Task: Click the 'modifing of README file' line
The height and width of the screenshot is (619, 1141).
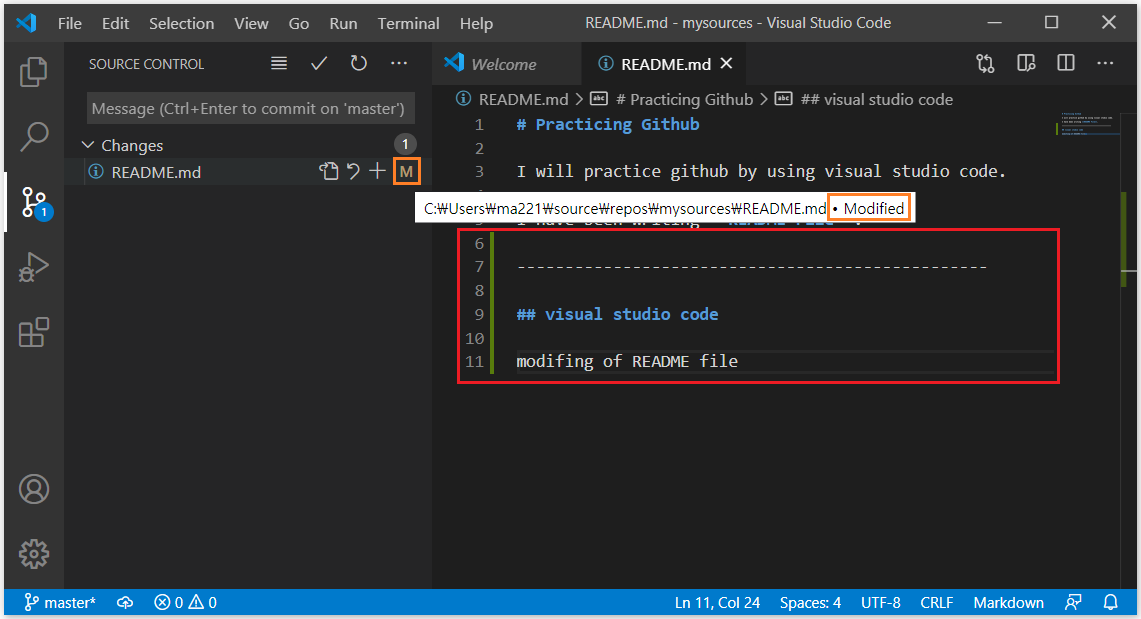Action: tap(627, 361)
